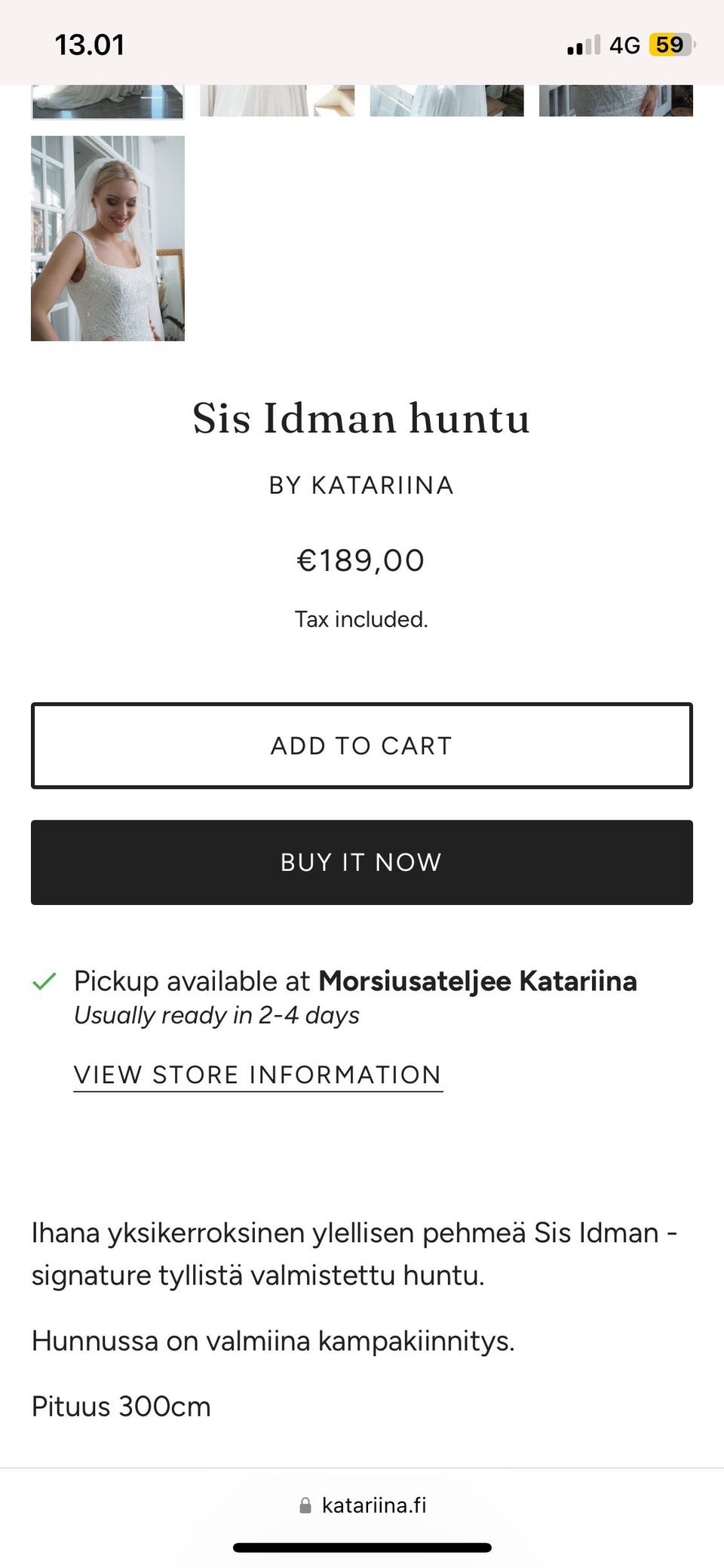724x1568 pixels.
Task: Click the BY KATARIINA brand label
Action: coord(361,486)
